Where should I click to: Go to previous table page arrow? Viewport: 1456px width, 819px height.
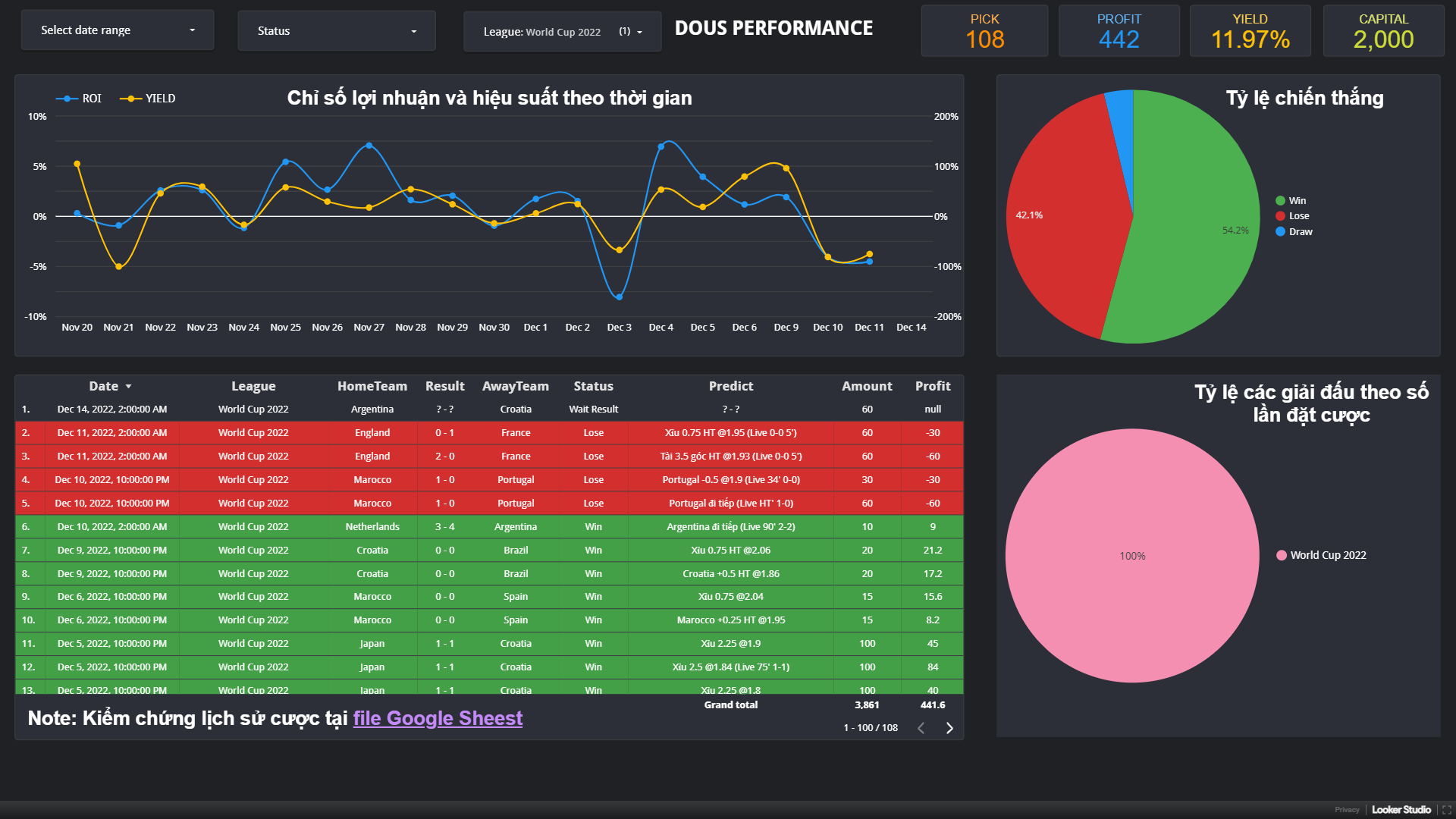921,728
